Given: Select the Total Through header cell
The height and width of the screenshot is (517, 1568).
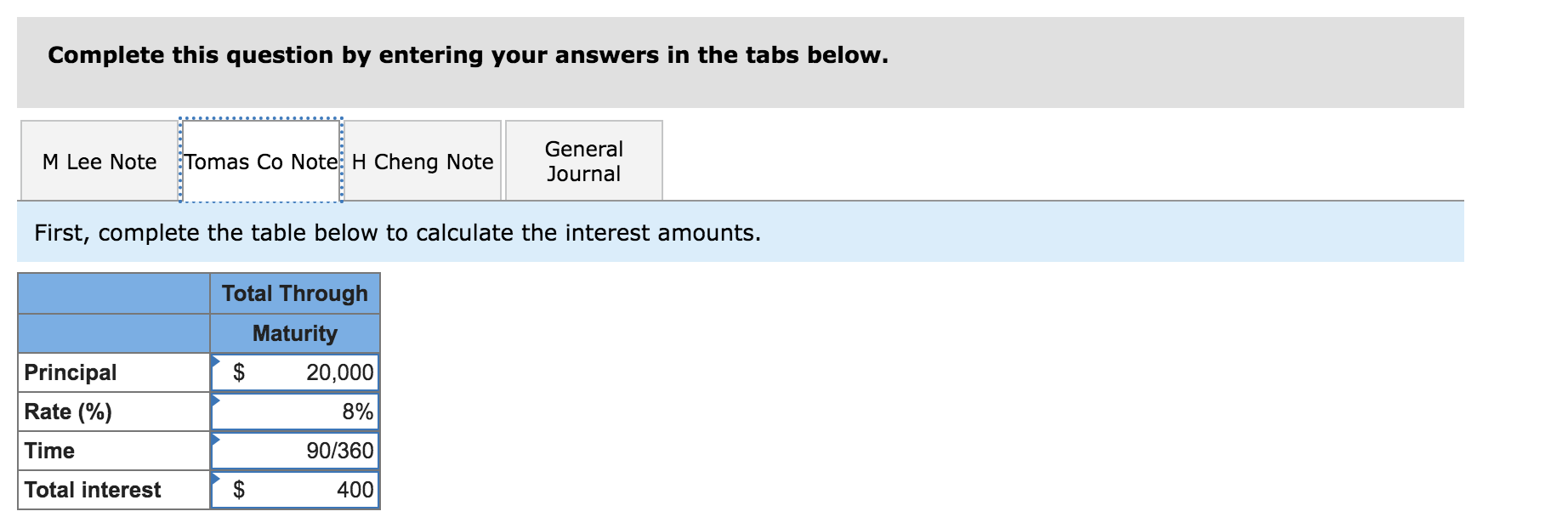Looking at the screenshot, I should 293,293.
